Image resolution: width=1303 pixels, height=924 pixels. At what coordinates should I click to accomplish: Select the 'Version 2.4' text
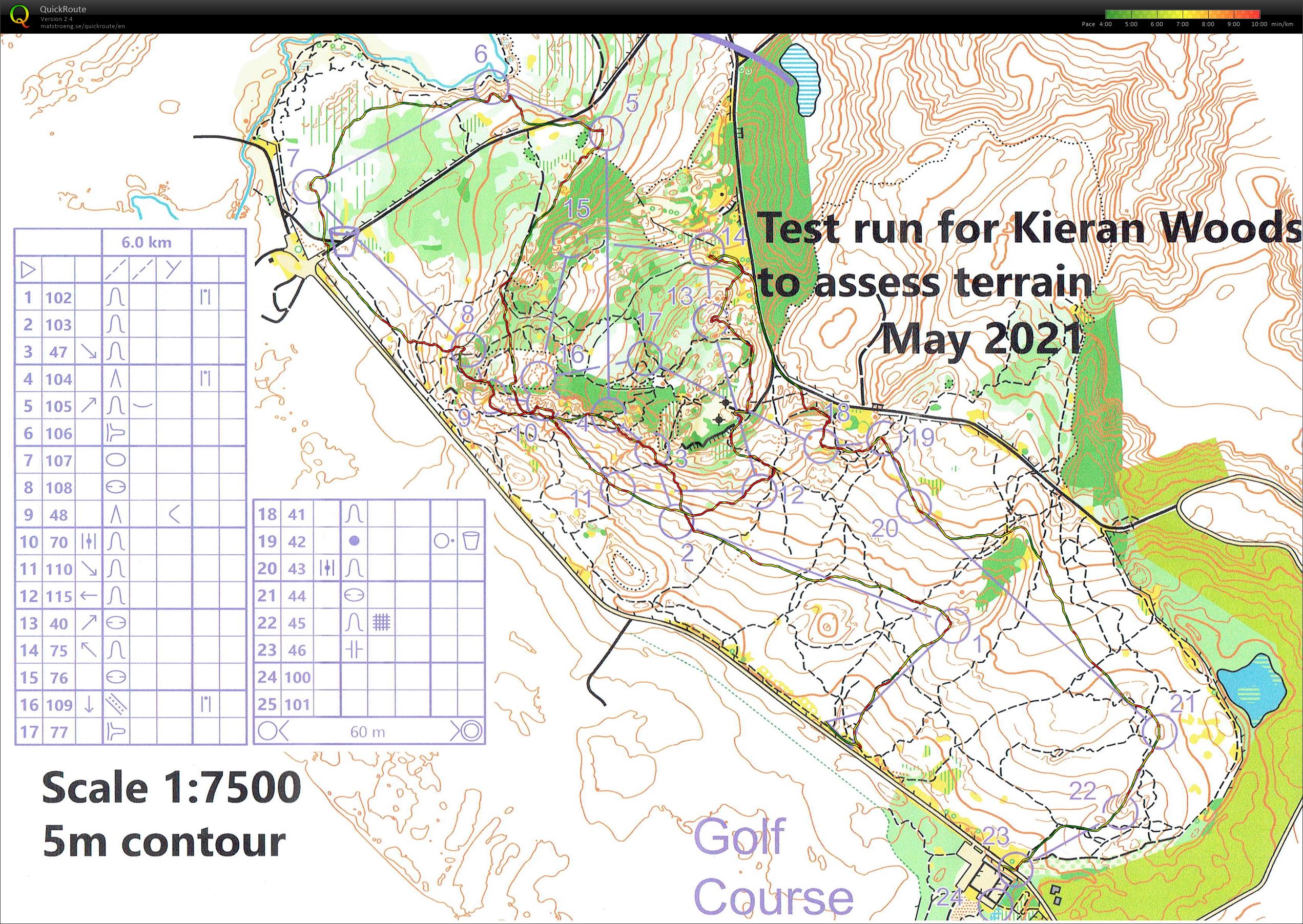point(56,19)
